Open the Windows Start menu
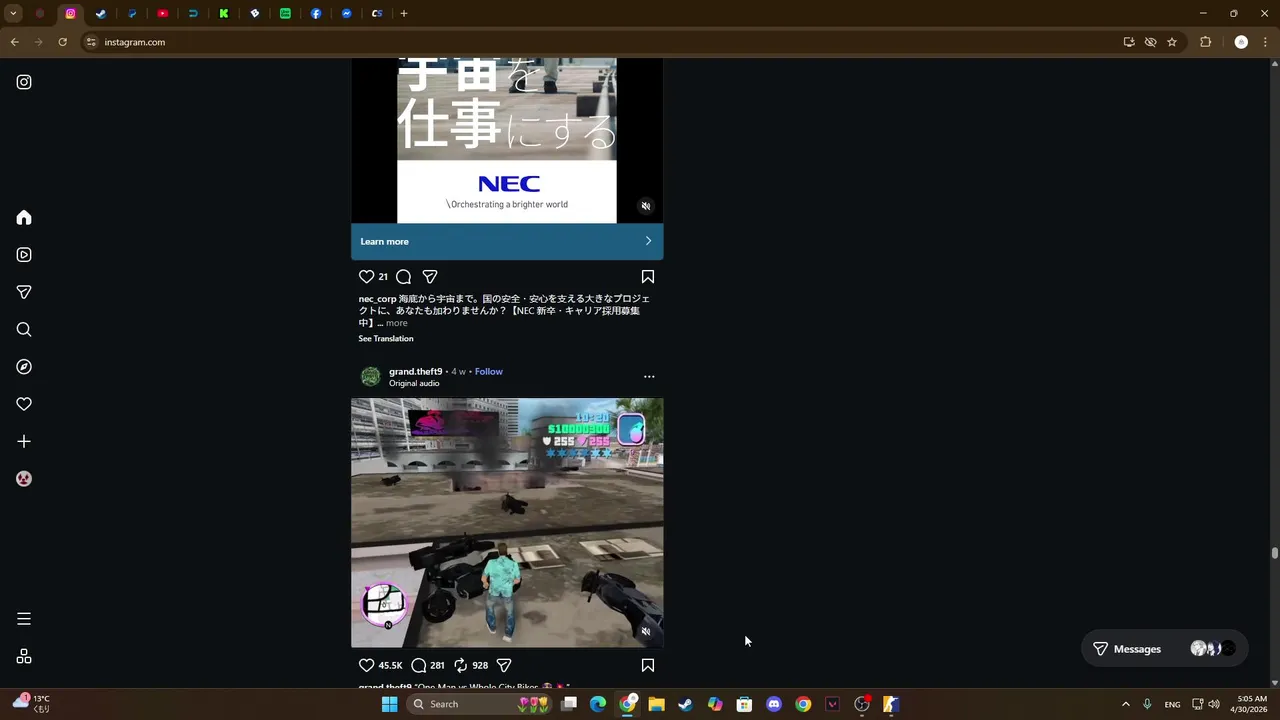 389,704
